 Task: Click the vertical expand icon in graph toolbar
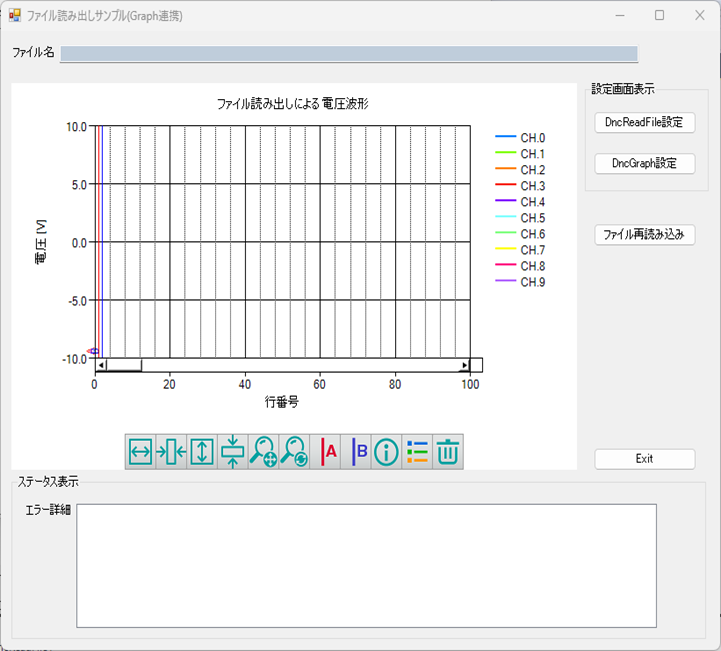pos(202,452)
